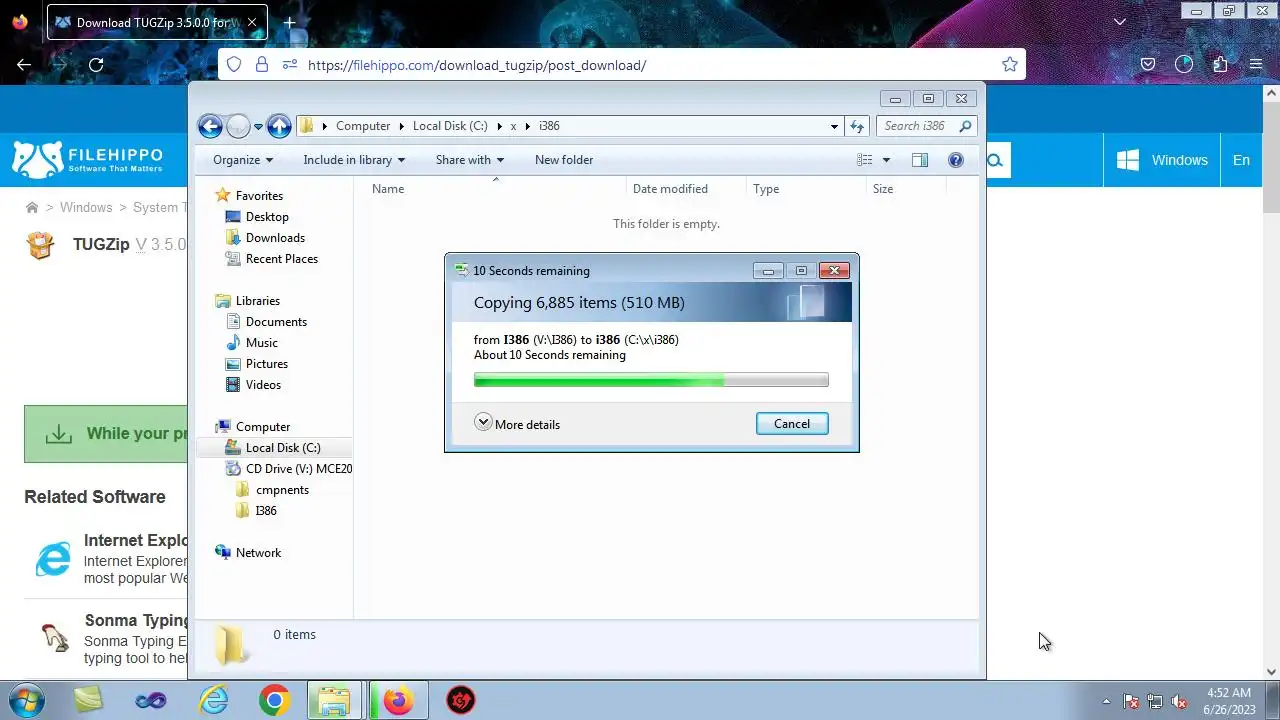Open the Action Center flag icon
The height and width of the screenshot is (720, 1280).
[x=1131, y=701]
